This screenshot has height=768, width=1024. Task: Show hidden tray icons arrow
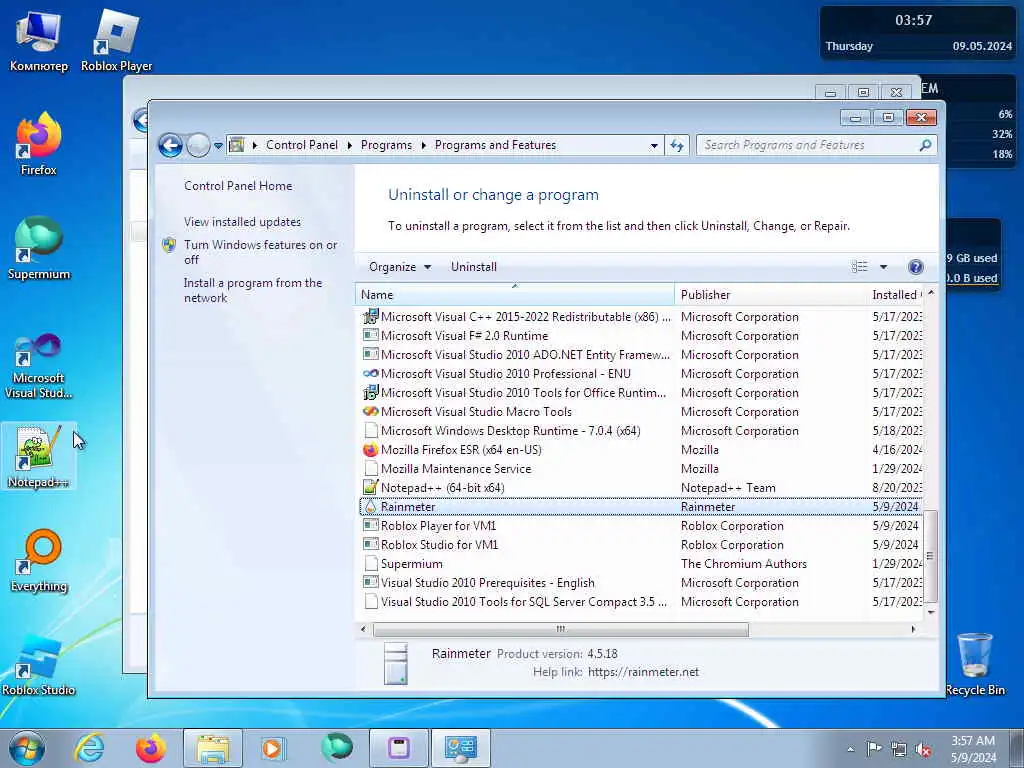[x=850, y=749]
